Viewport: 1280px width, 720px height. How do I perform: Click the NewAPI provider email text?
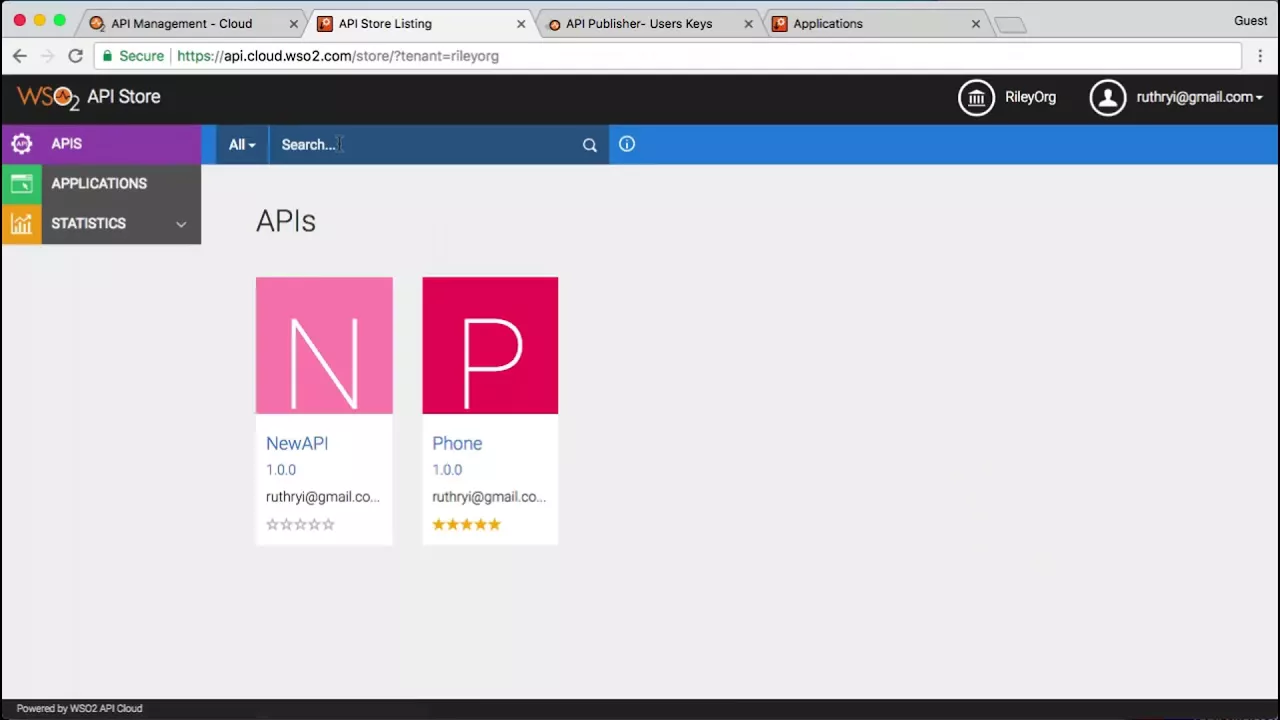pyautogui.click(x=323, y=497)
